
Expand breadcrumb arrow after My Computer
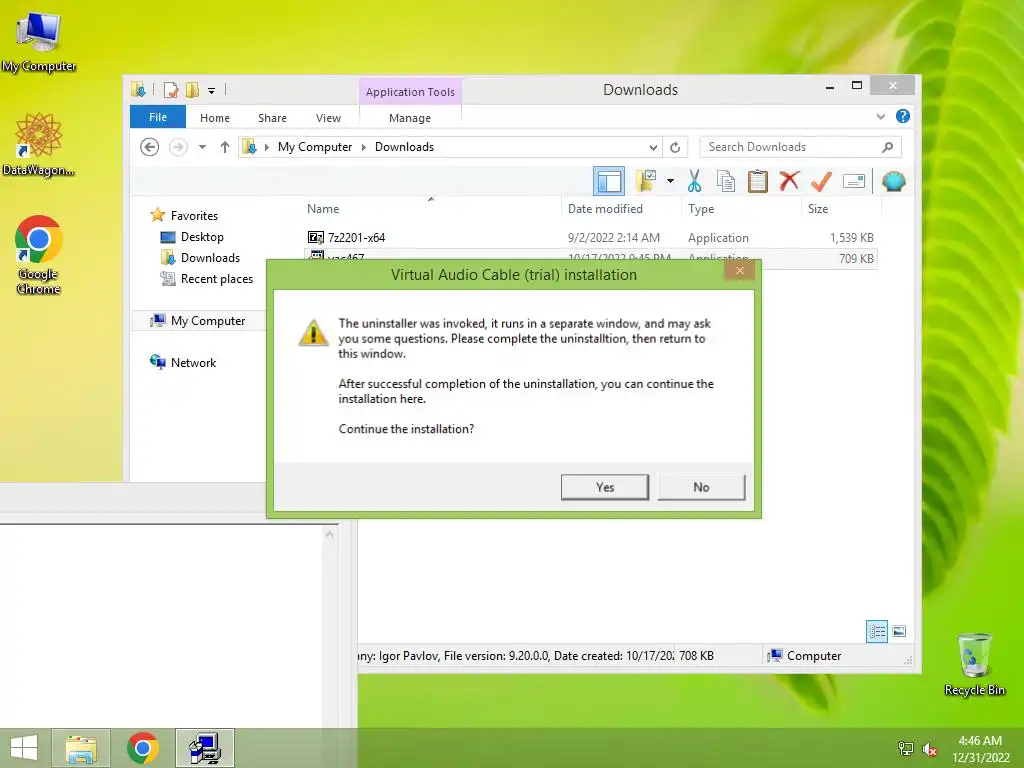[x=364, y=147]
